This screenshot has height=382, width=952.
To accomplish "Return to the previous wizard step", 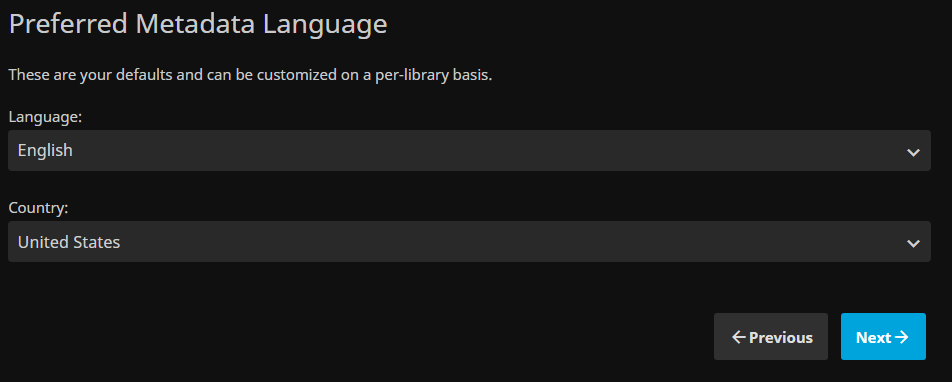I will 771,336.
